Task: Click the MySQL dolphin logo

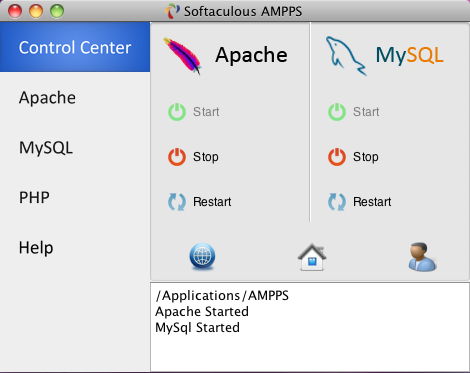Action: click(346, 56)
